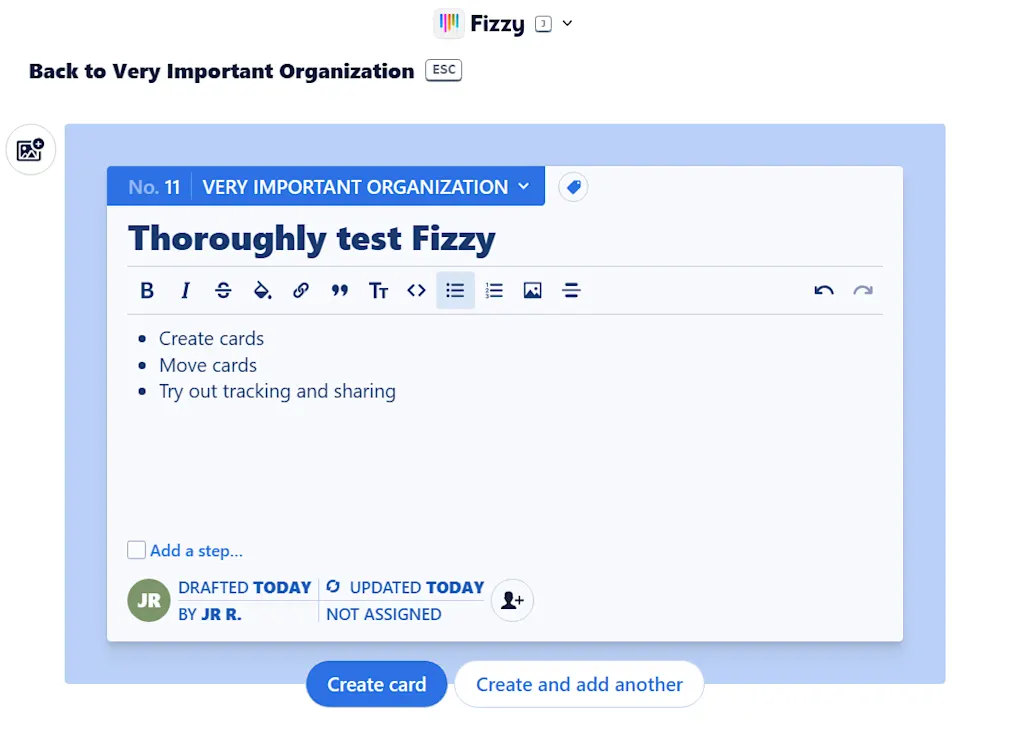Image resolution: width=1024 pixels, height=730 pixels.
Task: Open the blockquote formatting tool
Action: pyautogui.click(x=339, y=290)
